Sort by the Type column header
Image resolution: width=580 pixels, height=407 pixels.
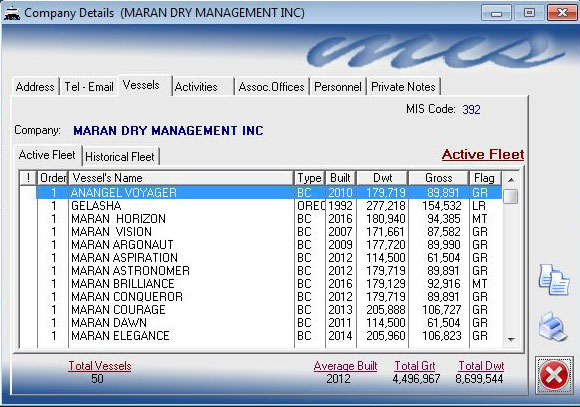coord(310,178)
